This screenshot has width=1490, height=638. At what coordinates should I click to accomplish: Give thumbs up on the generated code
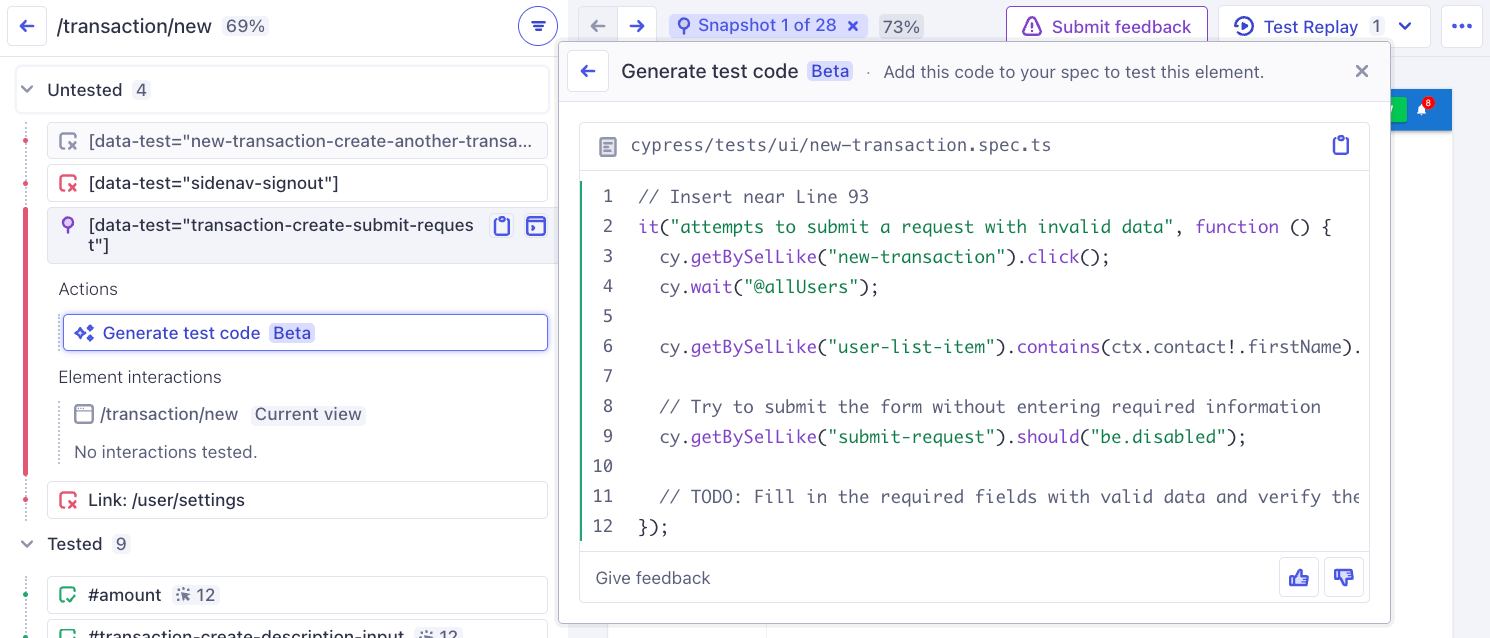[1298, 577]
